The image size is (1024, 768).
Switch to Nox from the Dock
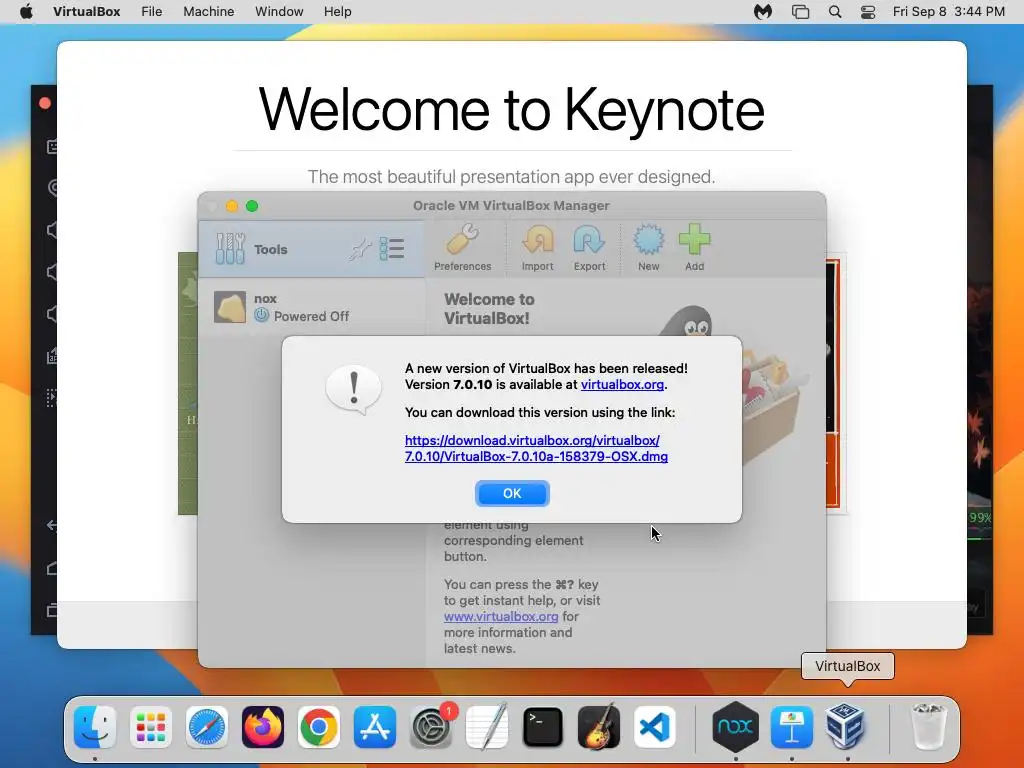tap(735, 727)
